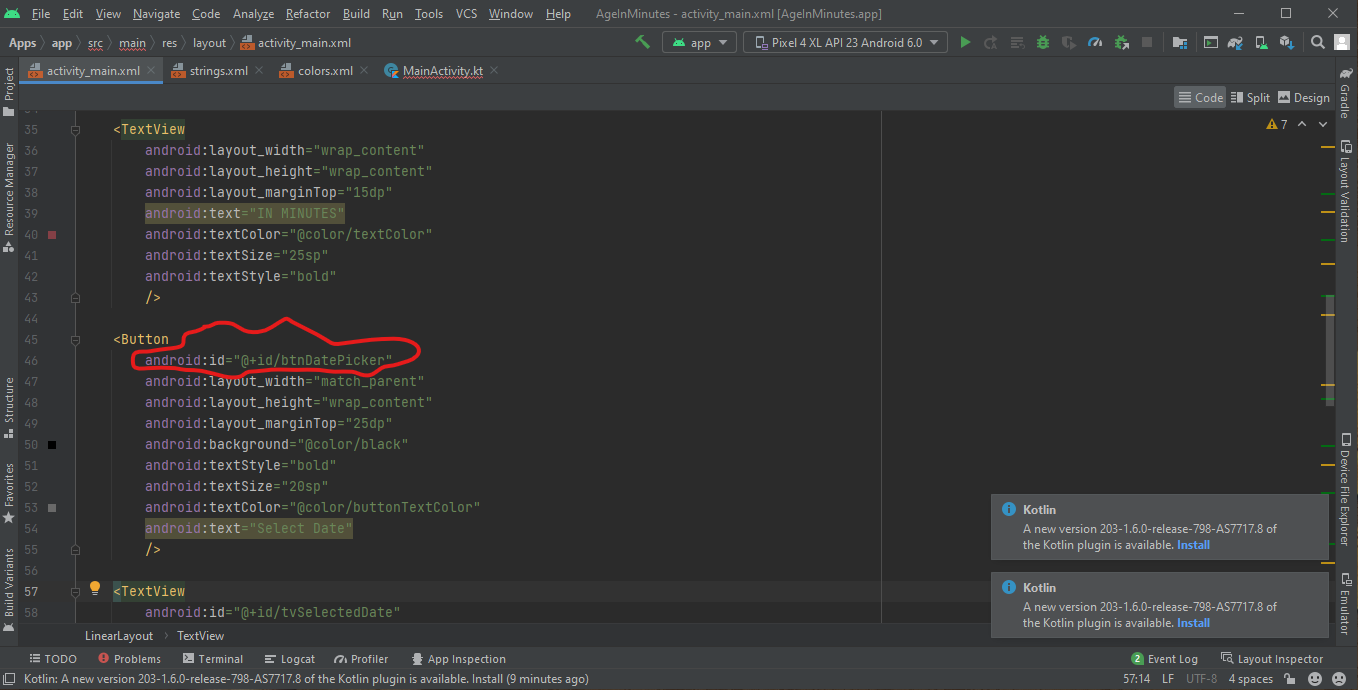Collapse the TextView tag fold at line 35
Image resolution: width=1358 pixels, height=690 pixels.
point(75,130)
